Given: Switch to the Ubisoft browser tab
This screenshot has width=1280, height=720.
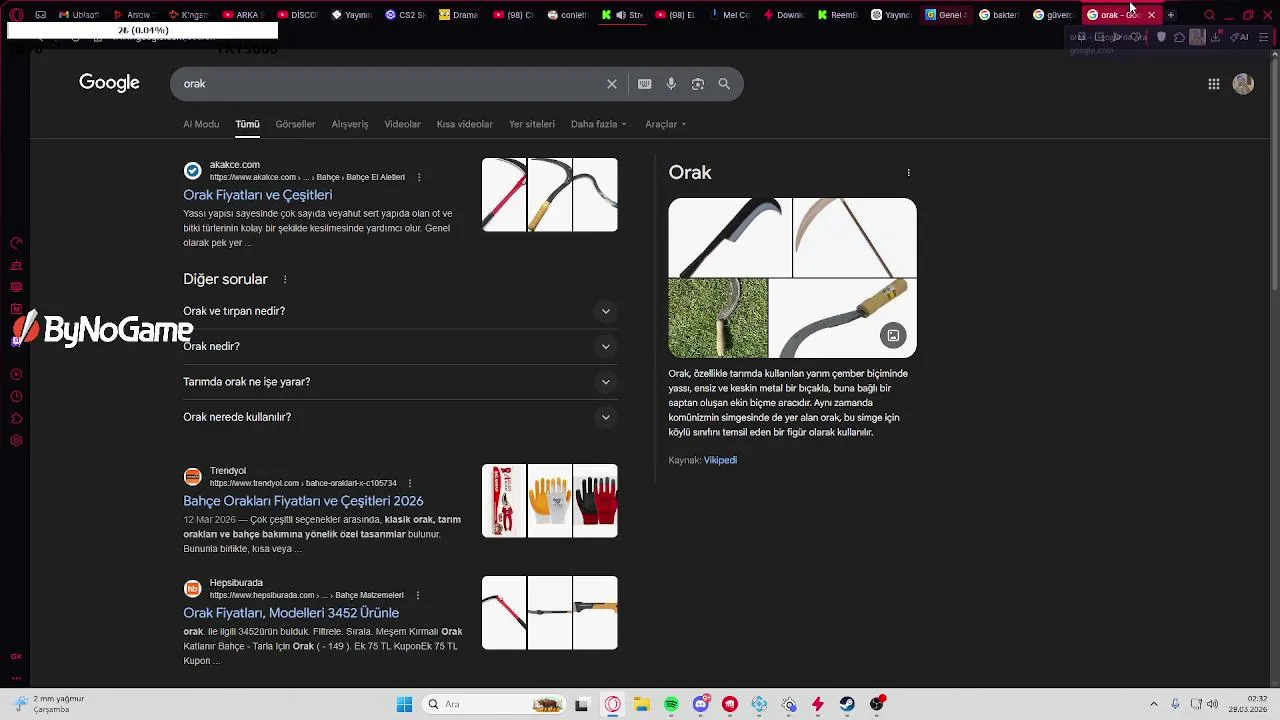Looking at the screenshot, I should click(80, 15).
